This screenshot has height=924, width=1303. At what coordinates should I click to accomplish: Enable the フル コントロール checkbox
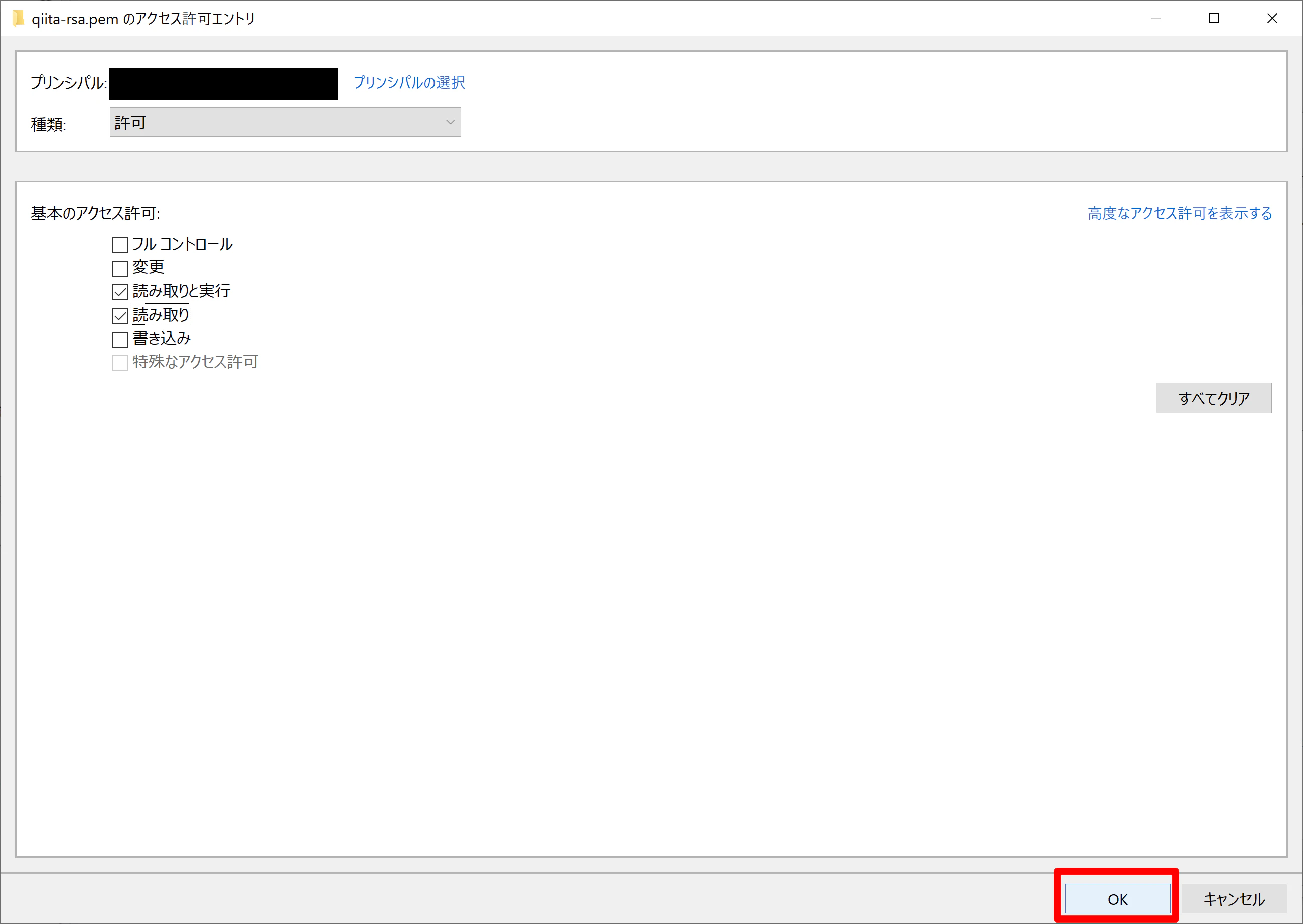tap(120, 245)
